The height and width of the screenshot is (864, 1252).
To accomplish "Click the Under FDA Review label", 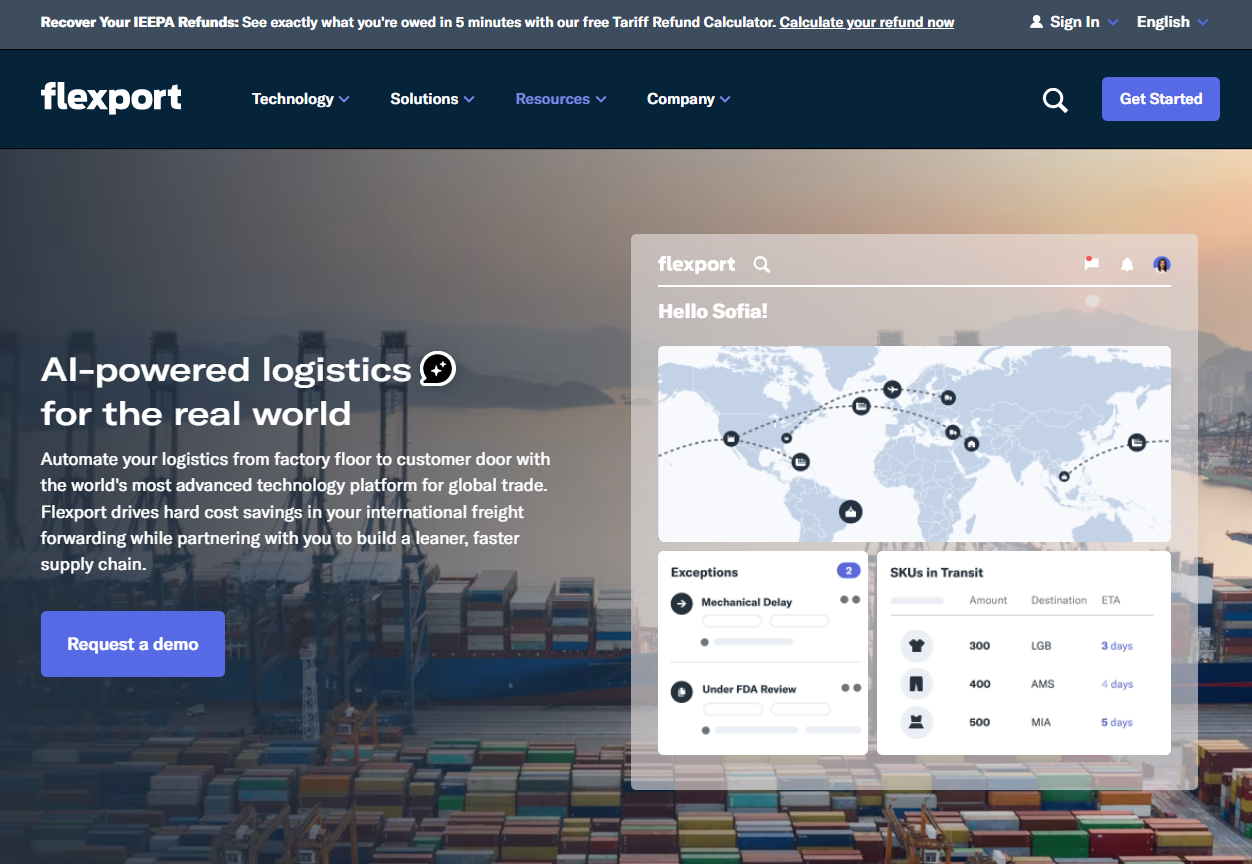I will pyautogui.click(x=749, y=689).
